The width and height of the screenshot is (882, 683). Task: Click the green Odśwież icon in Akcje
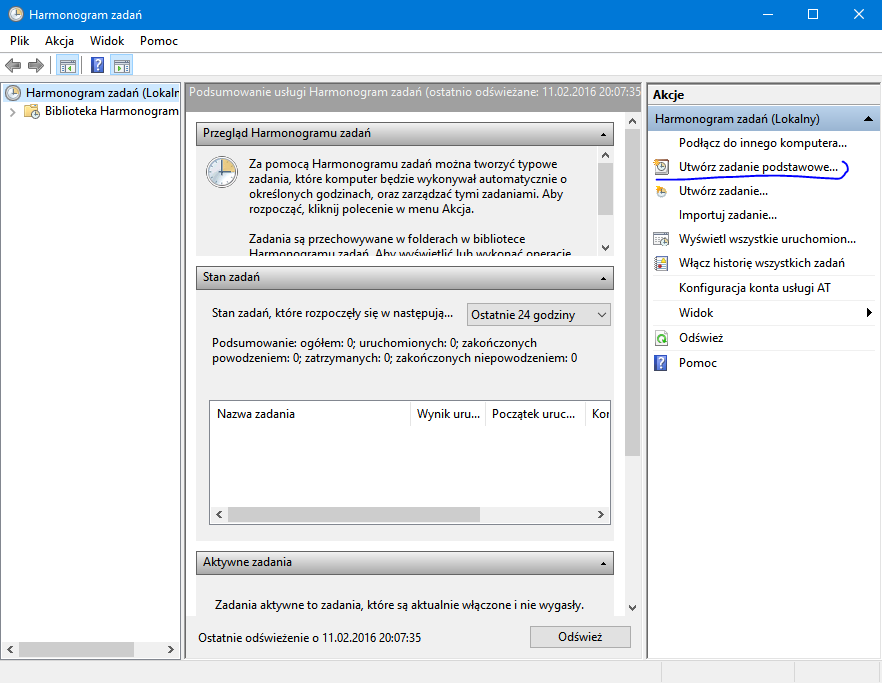click(x=661, y=338)
